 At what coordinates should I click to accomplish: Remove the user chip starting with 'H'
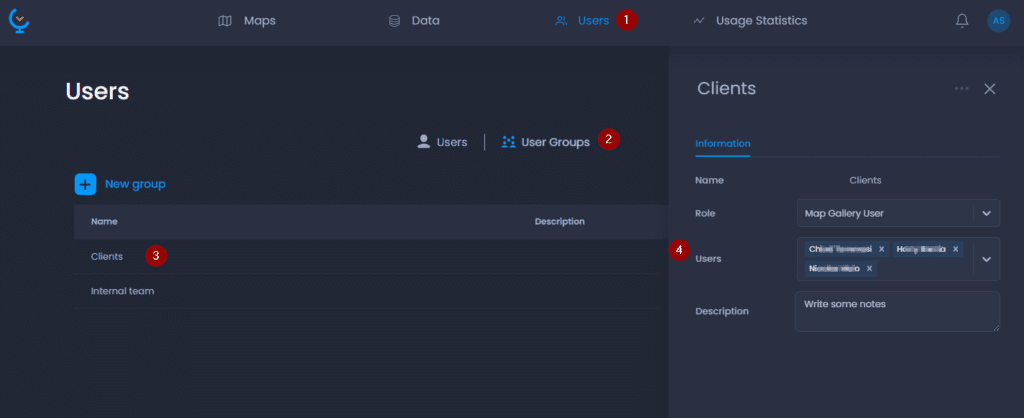955,249
